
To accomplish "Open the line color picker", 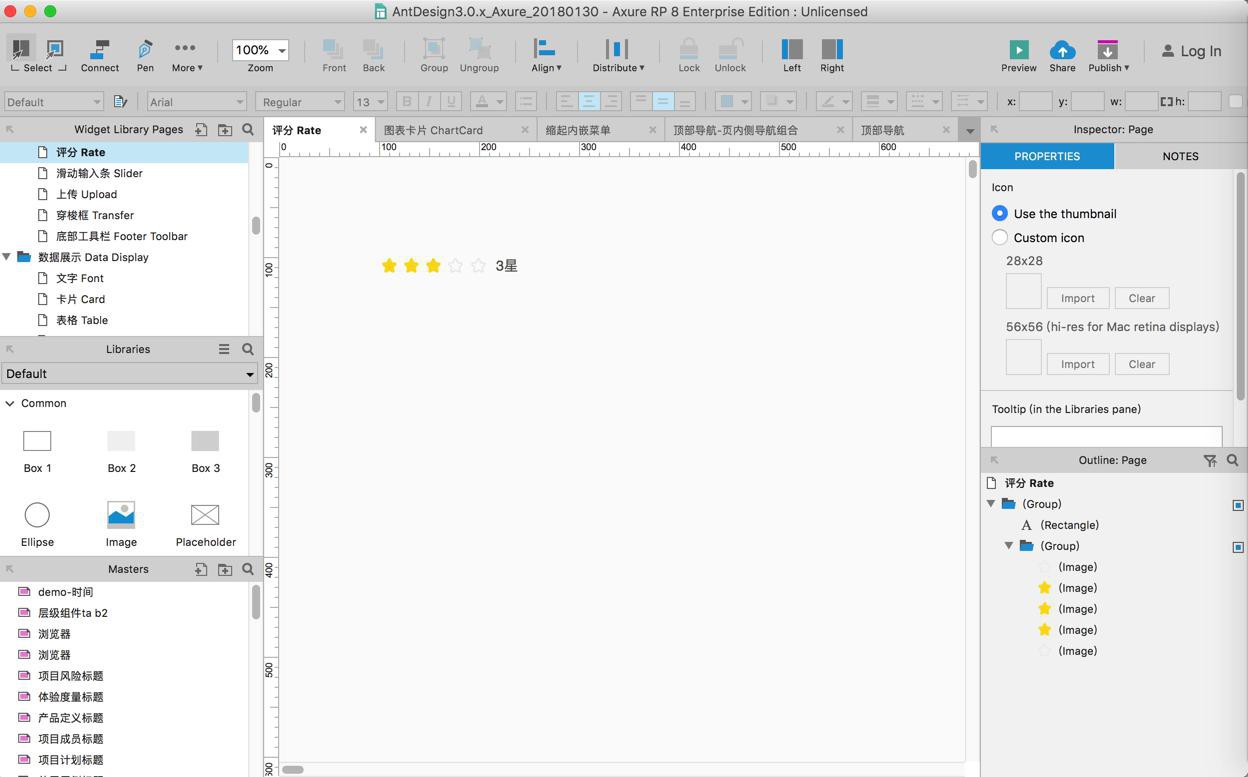I will click(x=833, y=101).
